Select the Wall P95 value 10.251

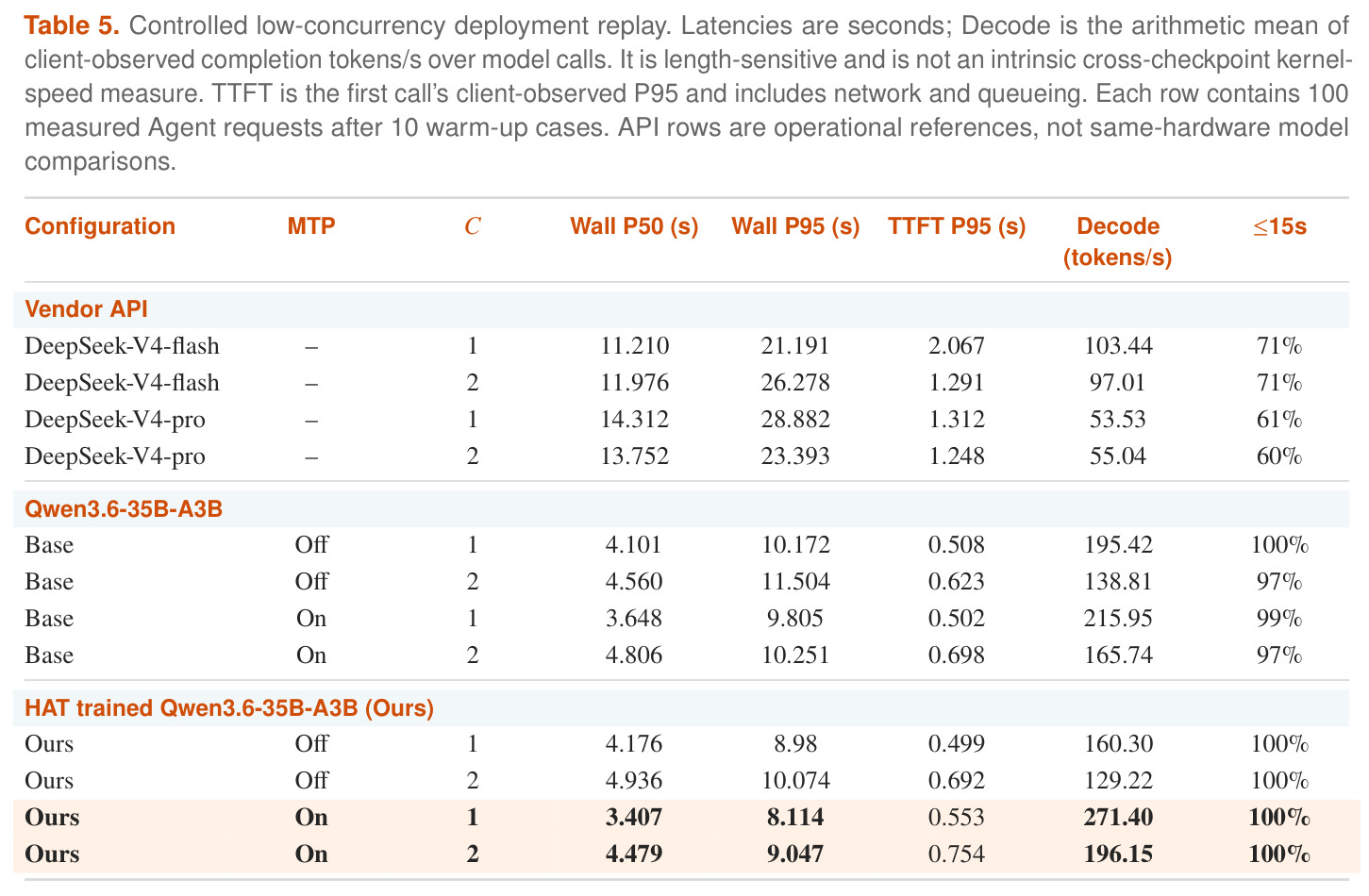(x=795, y=655)
